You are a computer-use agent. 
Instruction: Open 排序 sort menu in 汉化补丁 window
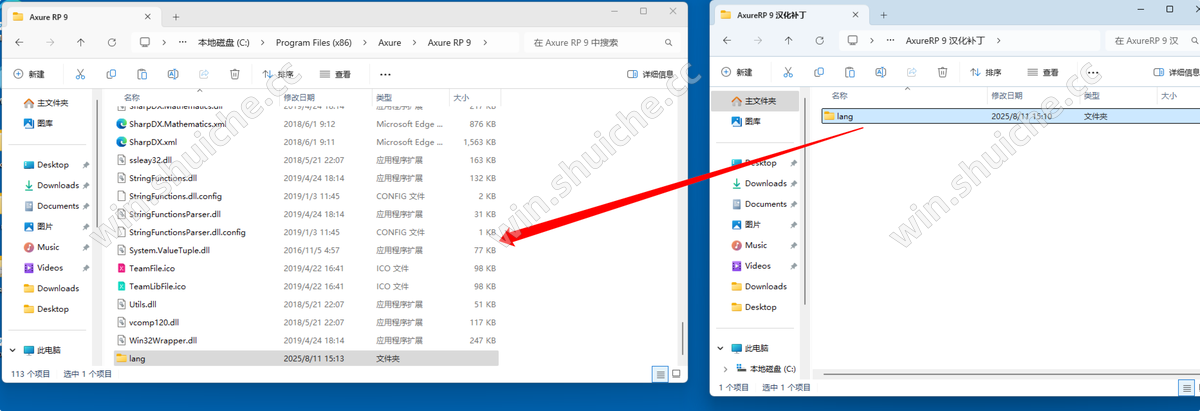986,72
